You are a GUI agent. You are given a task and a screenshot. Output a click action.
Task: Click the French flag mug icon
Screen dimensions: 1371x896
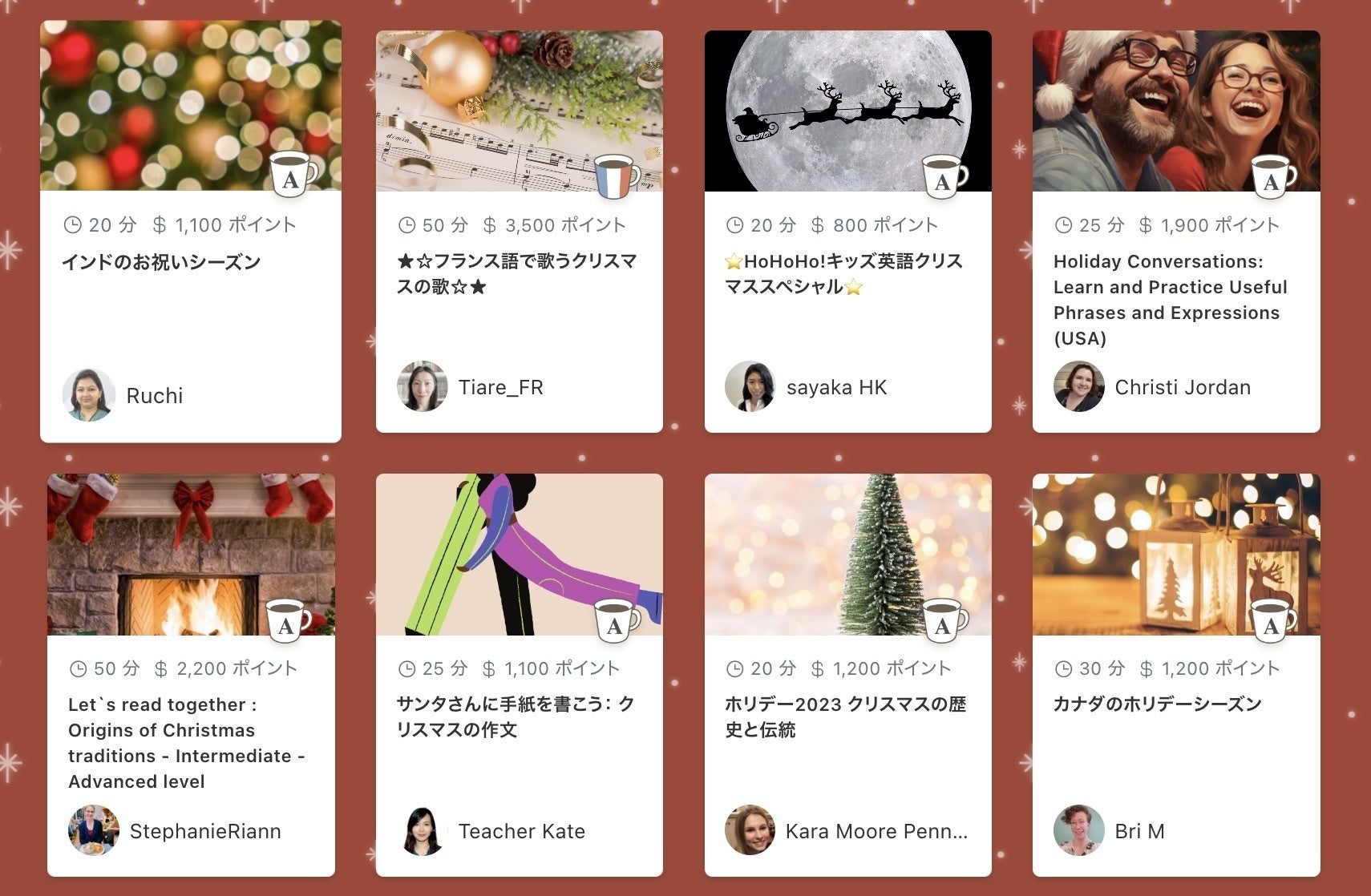click(617, 177)
